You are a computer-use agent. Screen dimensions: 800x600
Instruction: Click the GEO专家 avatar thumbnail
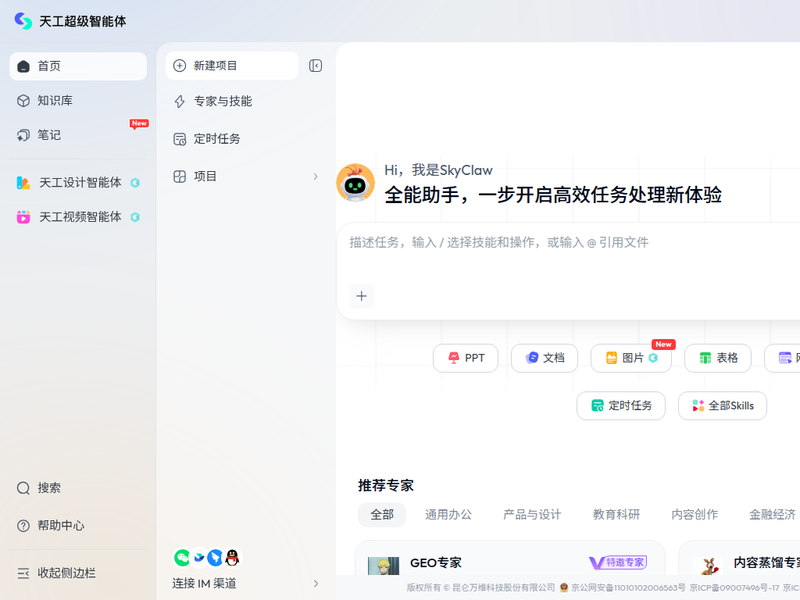[383, 566]
